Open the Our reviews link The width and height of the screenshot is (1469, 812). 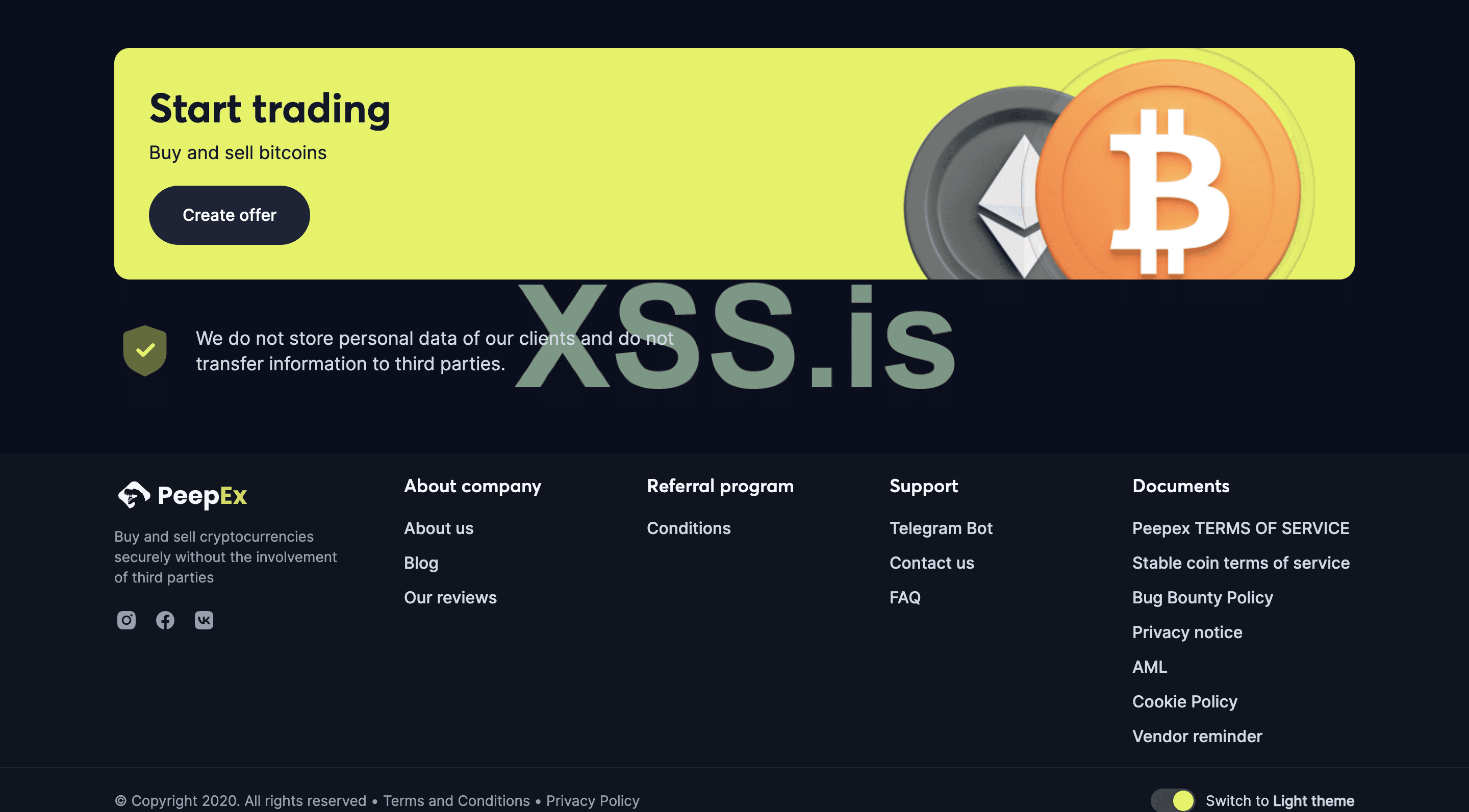point(450,598)
